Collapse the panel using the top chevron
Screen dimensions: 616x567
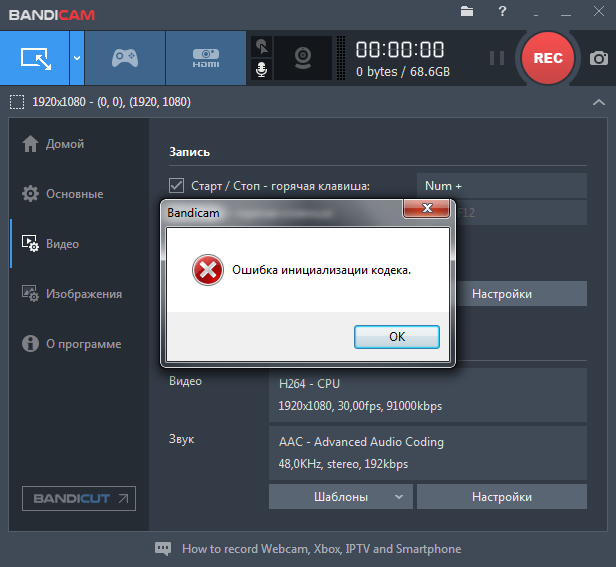point(599,102)
